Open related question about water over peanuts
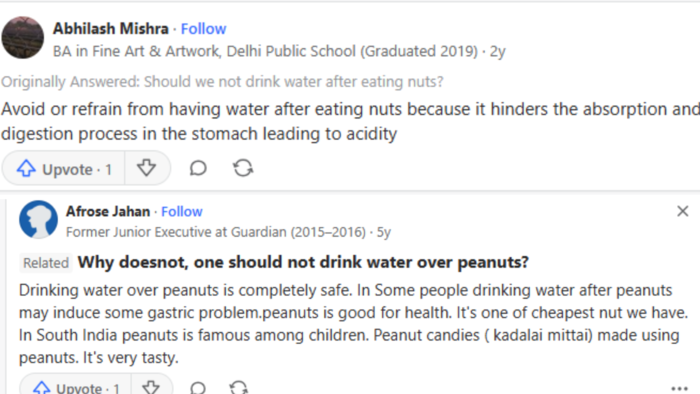The image size is (700, 394). (x=303, y=262)
